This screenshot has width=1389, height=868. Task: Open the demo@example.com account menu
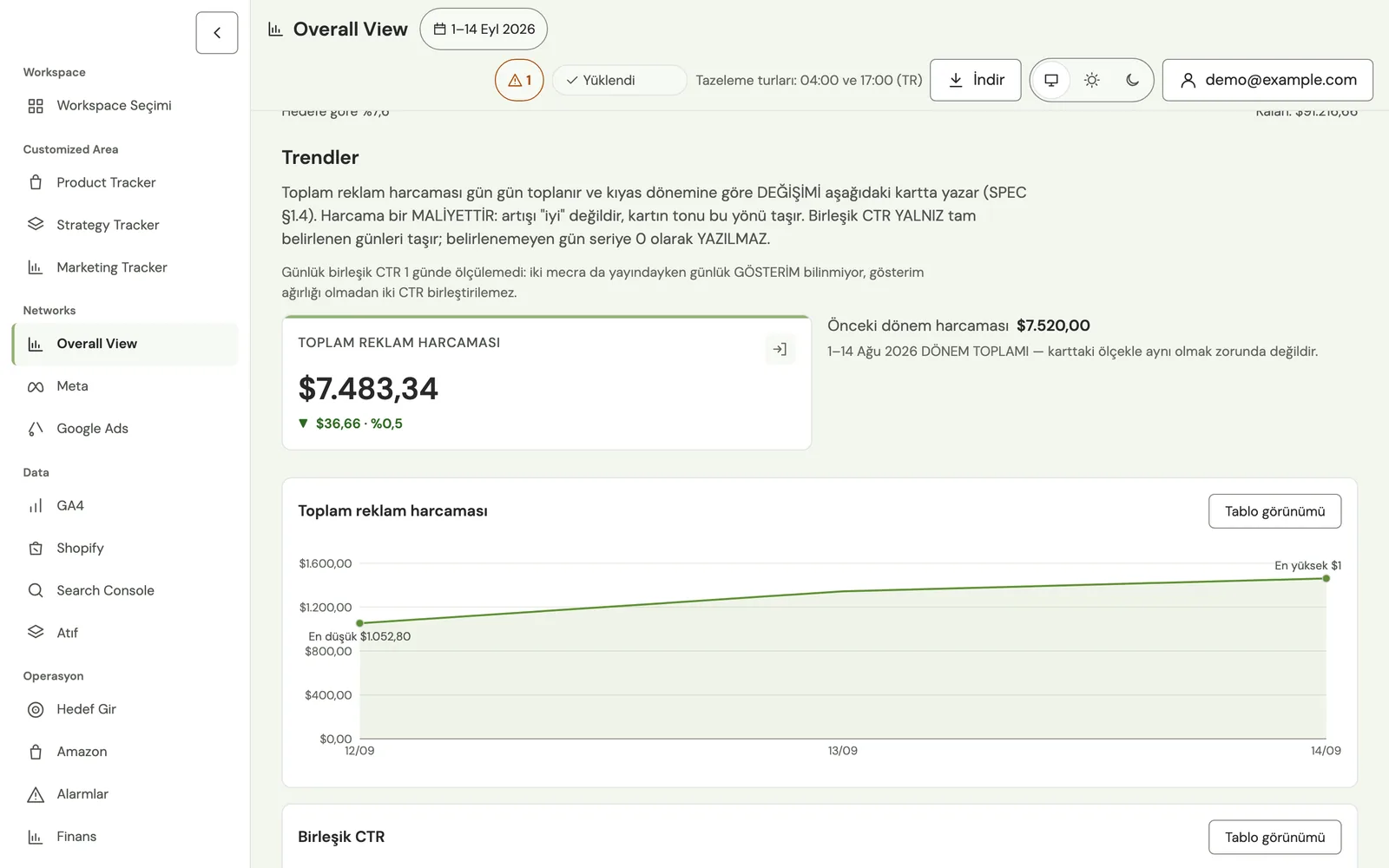click(1267, 80)
